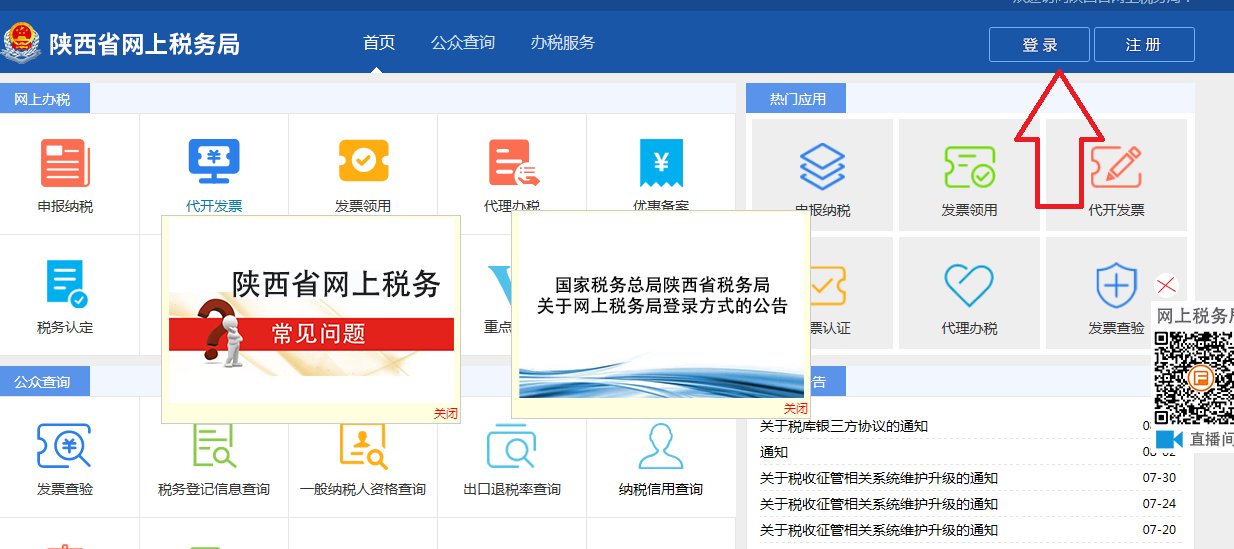The height and width of the screenshot is (549, 1234).
Task: Open 发票领用 tile in 热门应用
Action: (969, 175)
